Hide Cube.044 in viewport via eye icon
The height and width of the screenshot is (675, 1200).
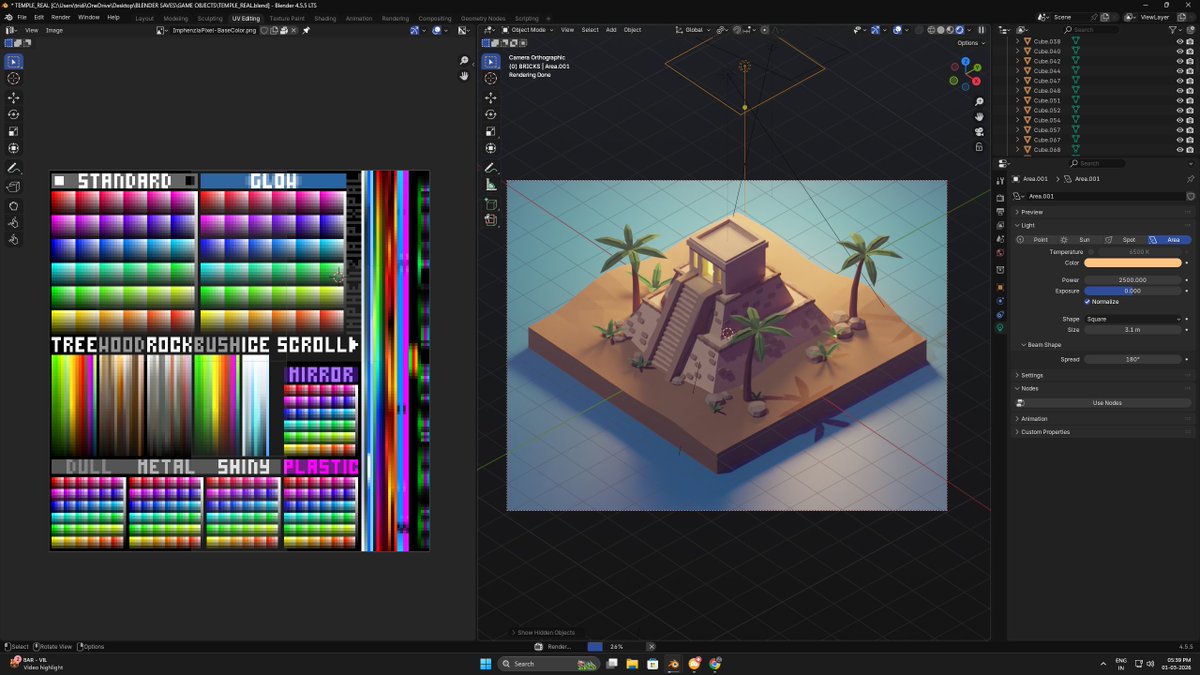(x=1180, y=71)
